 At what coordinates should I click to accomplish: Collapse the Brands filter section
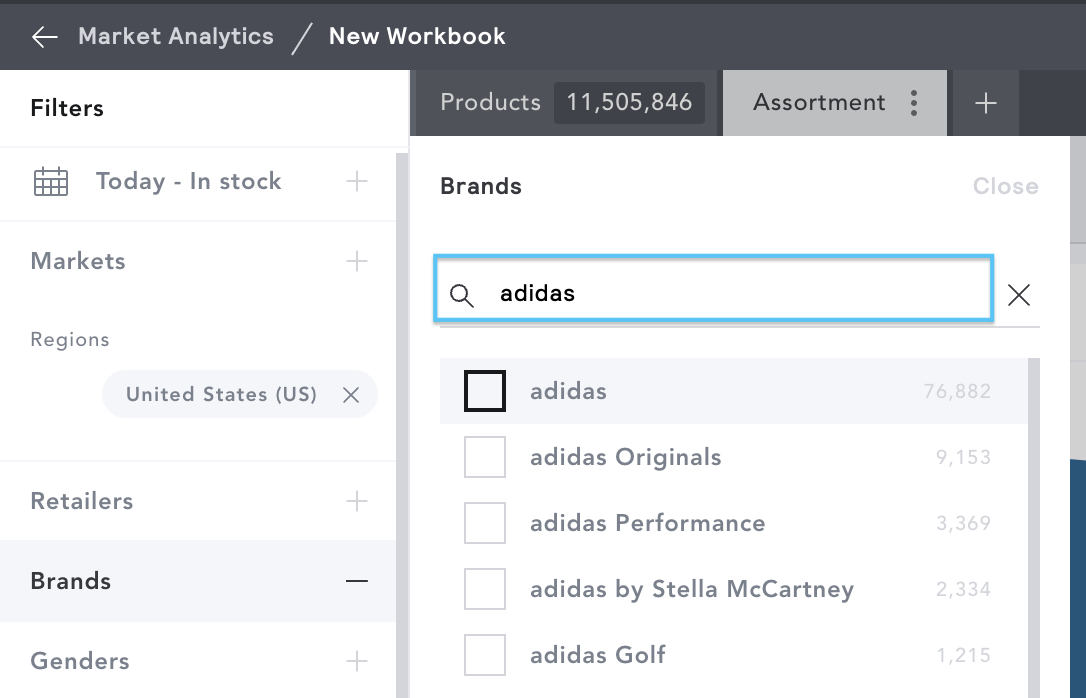pyautogui.click(x=357, y=581)
